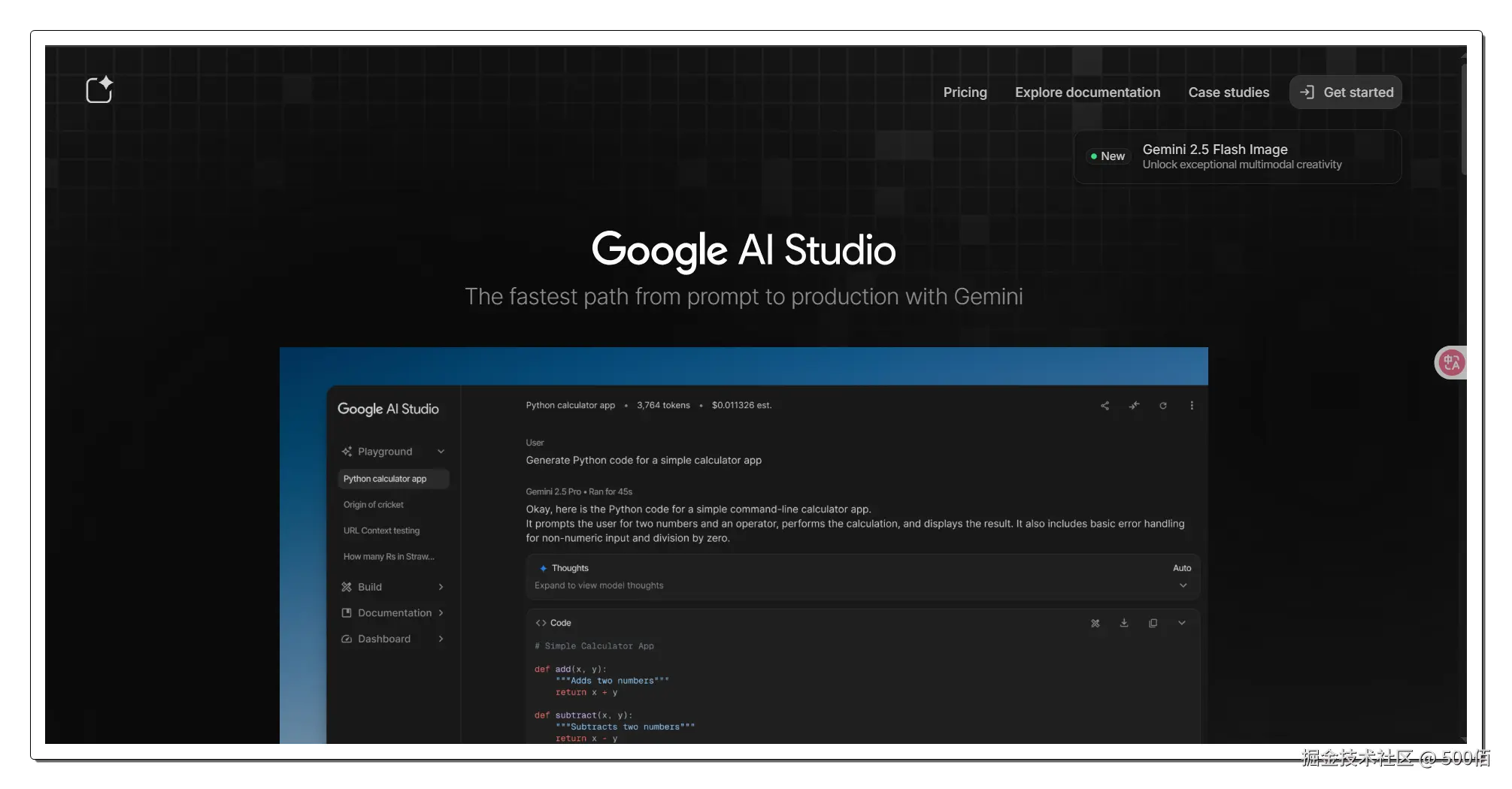
Task: Click the Auto label in the Thoughts panel
Action: click(x=1182, y=568)
